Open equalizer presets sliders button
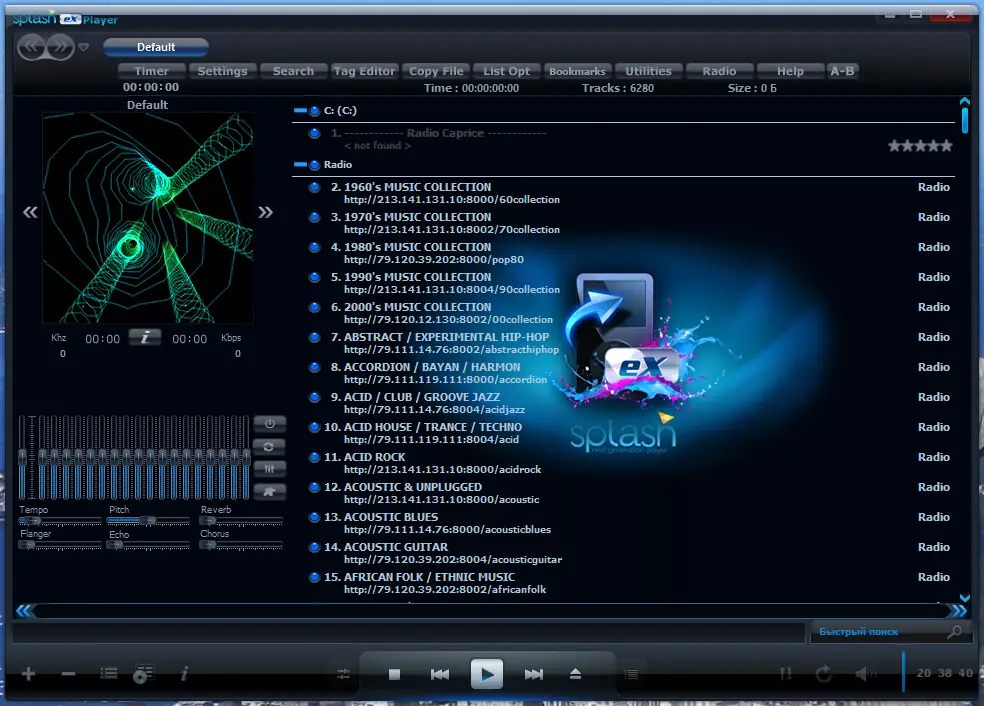Image resolution: width=984 pixels, height=706 pixels. coord(270,469)
